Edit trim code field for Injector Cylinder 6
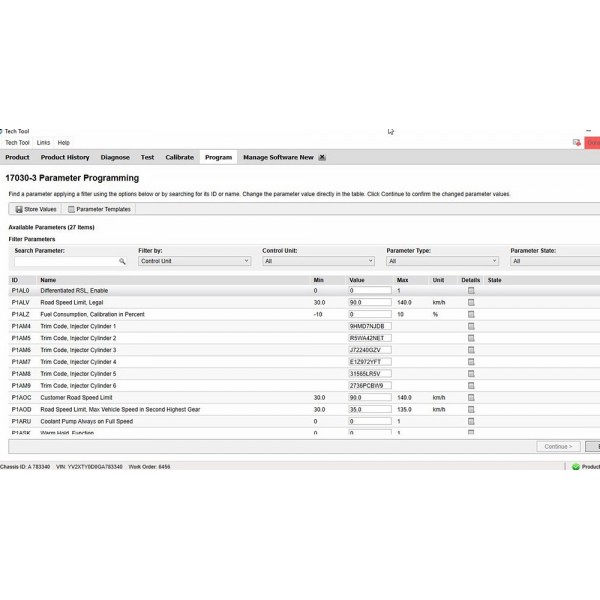The image size is (600, 600). (x=370, y=386)
